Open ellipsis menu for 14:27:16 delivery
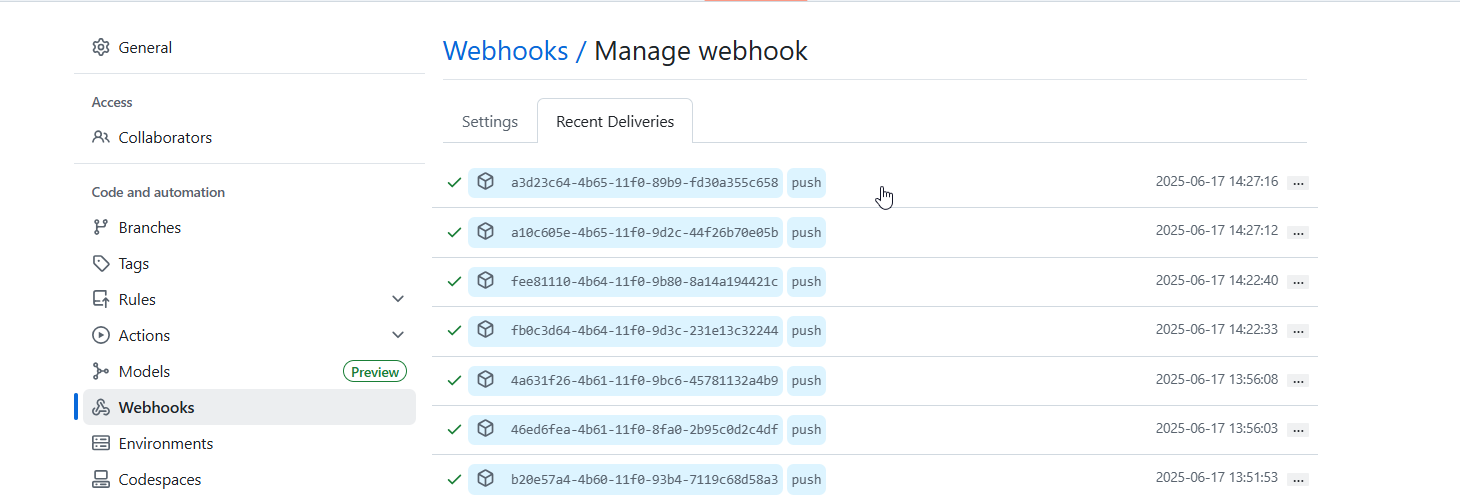The width and height of the screenshot is (1460, 495). [x=1298, y=183]
